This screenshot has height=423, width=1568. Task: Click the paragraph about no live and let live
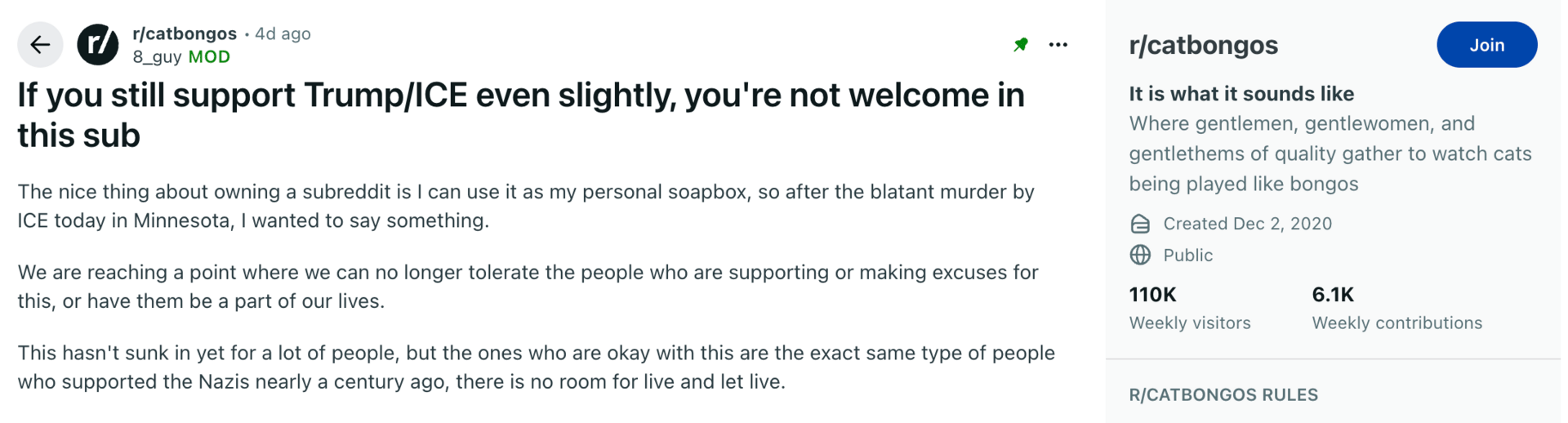click(x=536, y=367)
